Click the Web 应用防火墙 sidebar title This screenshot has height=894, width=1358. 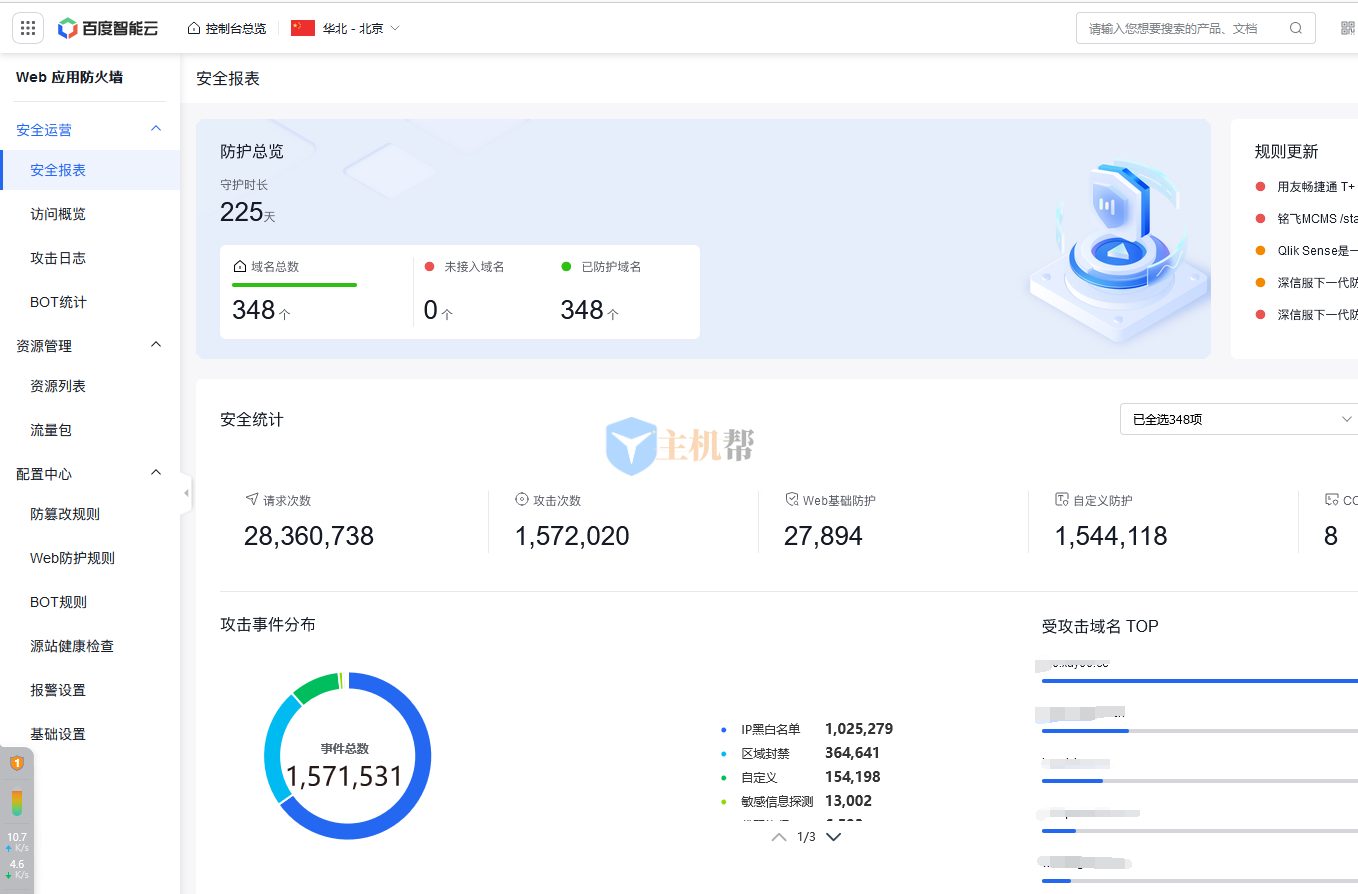click(70, 77)
